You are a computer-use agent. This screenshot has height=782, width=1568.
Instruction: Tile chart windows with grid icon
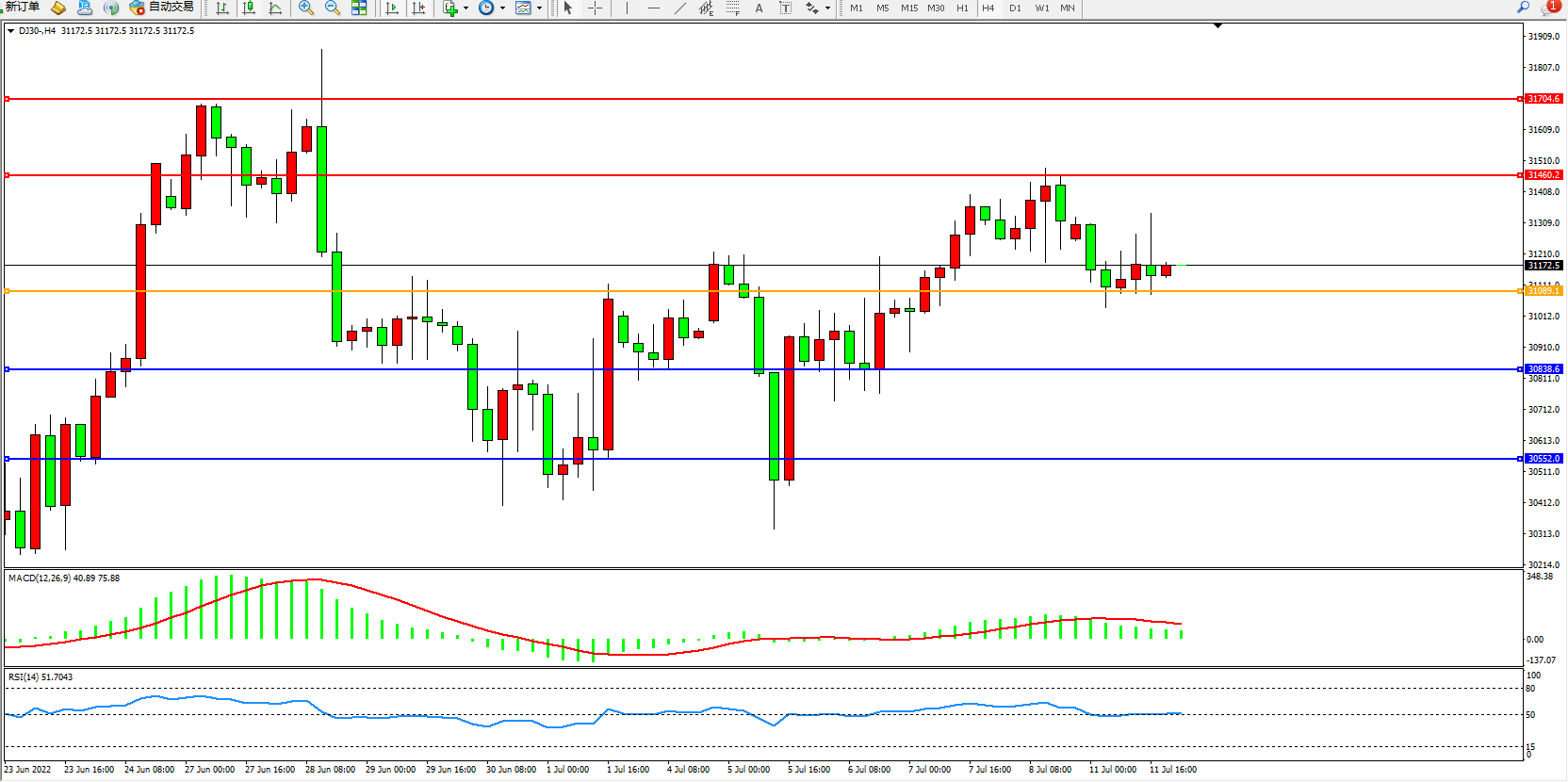[x=359, y=8]
